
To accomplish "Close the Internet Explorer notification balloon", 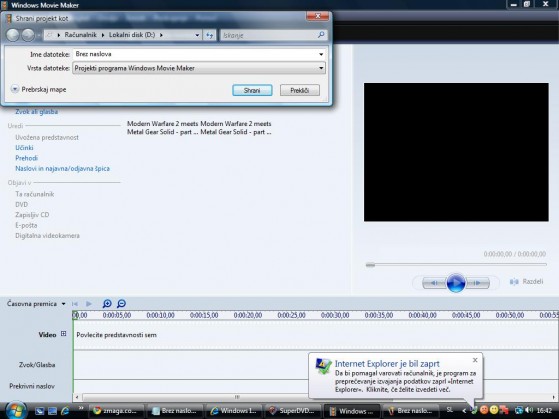I will click(475, 360).
